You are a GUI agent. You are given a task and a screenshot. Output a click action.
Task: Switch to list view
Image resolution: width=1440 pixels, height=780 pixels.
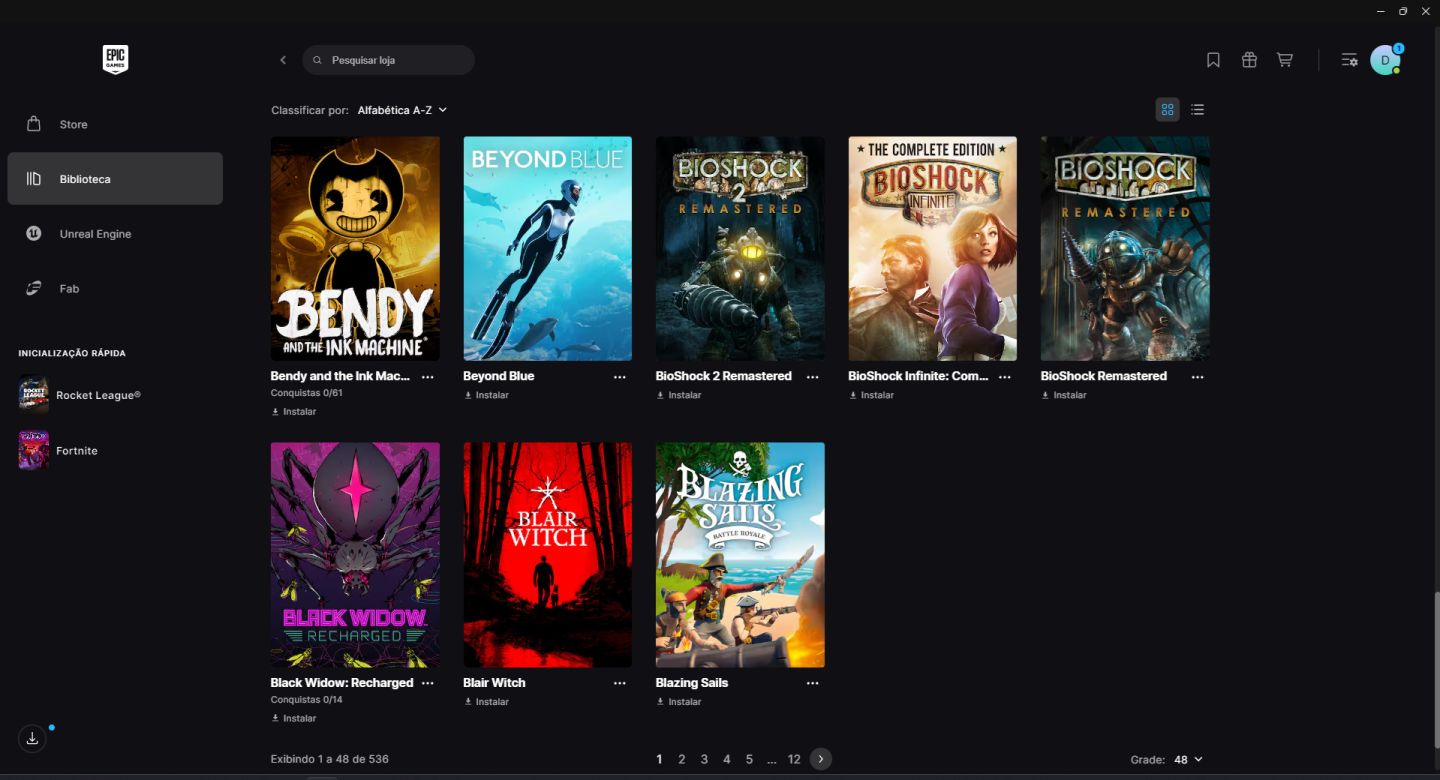(x=1198, y=110)
